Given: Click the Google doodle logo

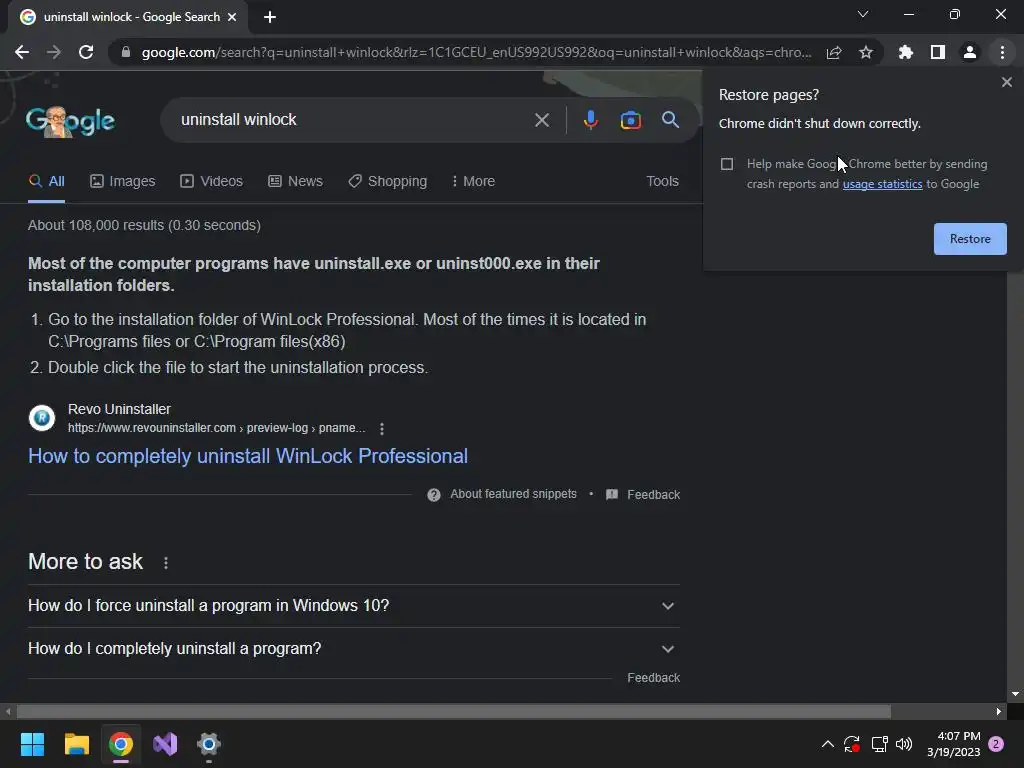Looking at the screenshot, I should click(x=70, y=121).
